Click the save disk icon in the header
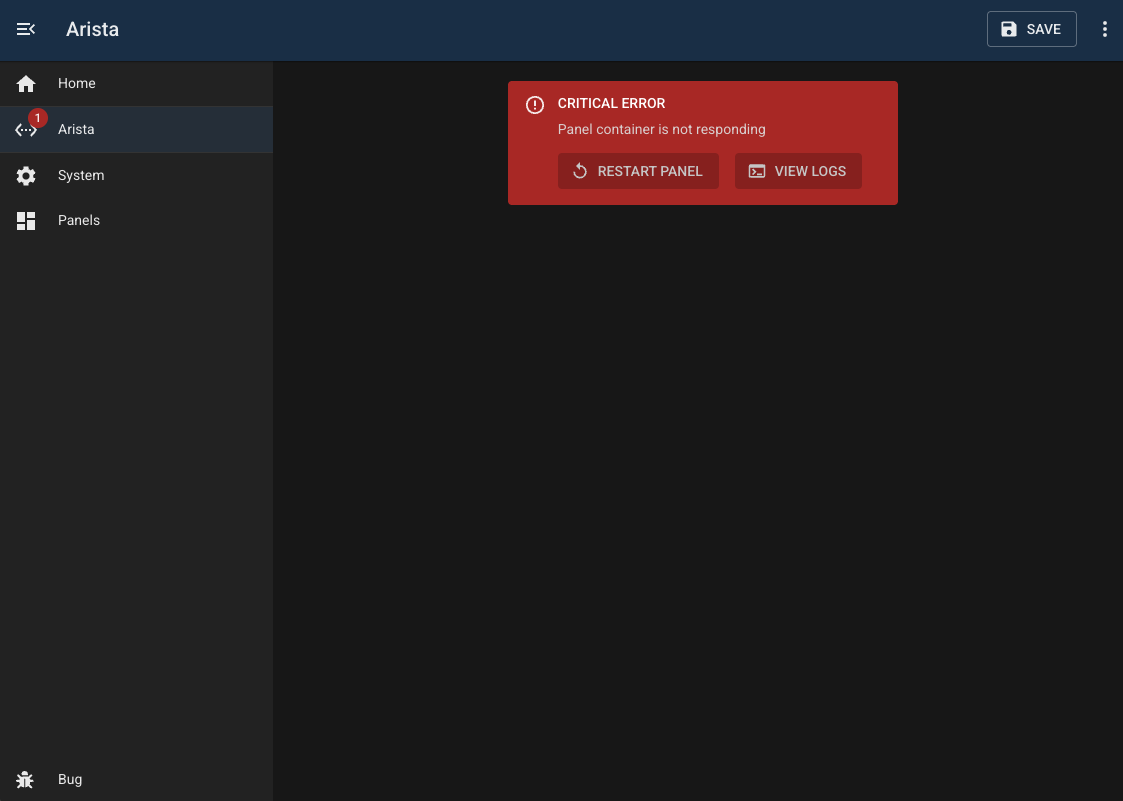The height and width of the screenshot is (801, 1123). (1009, 29)
